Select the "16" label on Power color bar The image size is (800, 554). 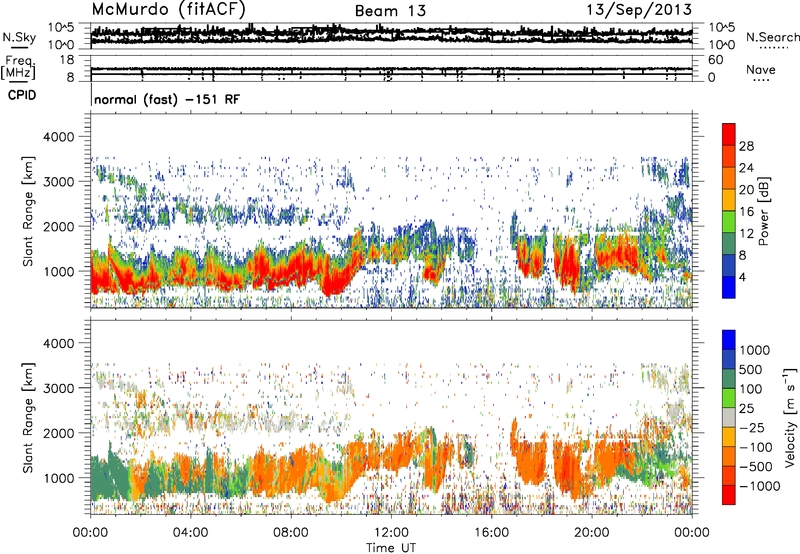(746, 212)
